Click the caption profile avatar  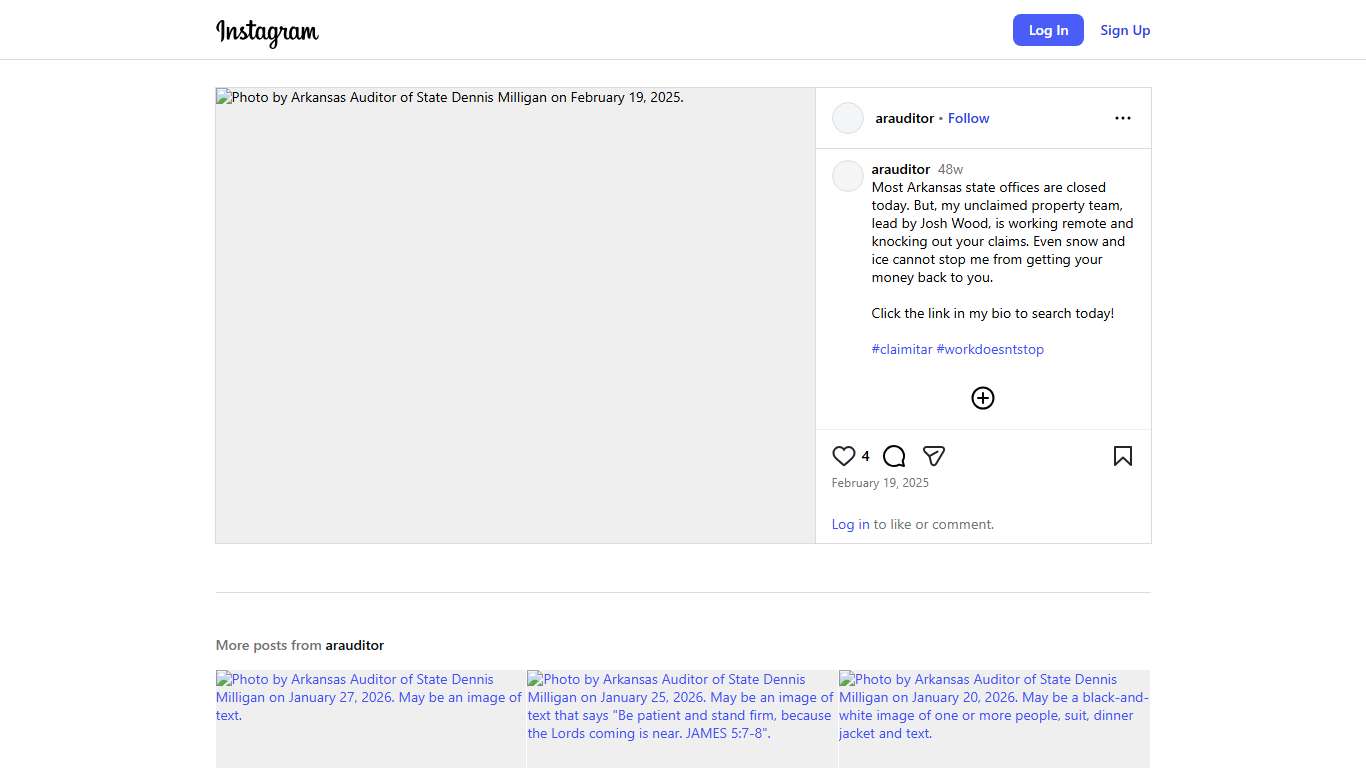[x=848, y=176]
